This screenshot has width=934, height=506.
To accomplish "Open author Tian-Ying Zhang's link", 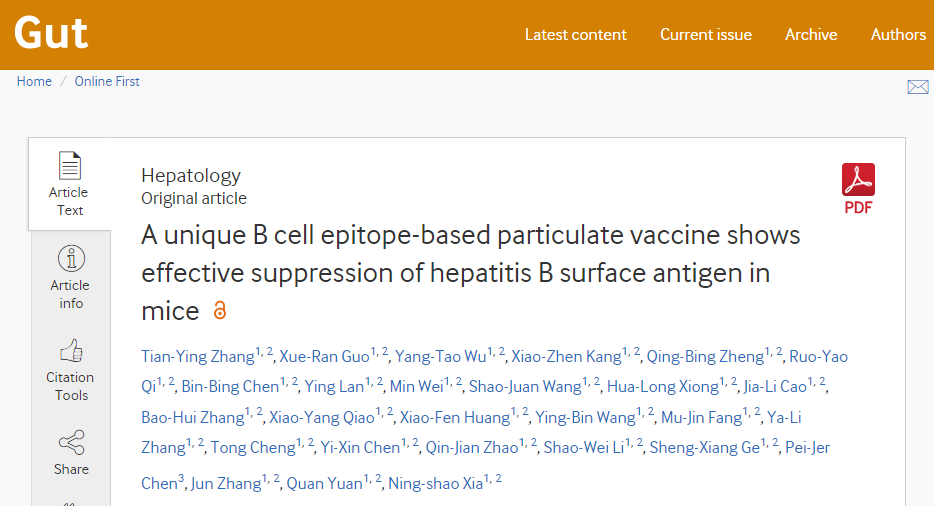I will point(197,357).
